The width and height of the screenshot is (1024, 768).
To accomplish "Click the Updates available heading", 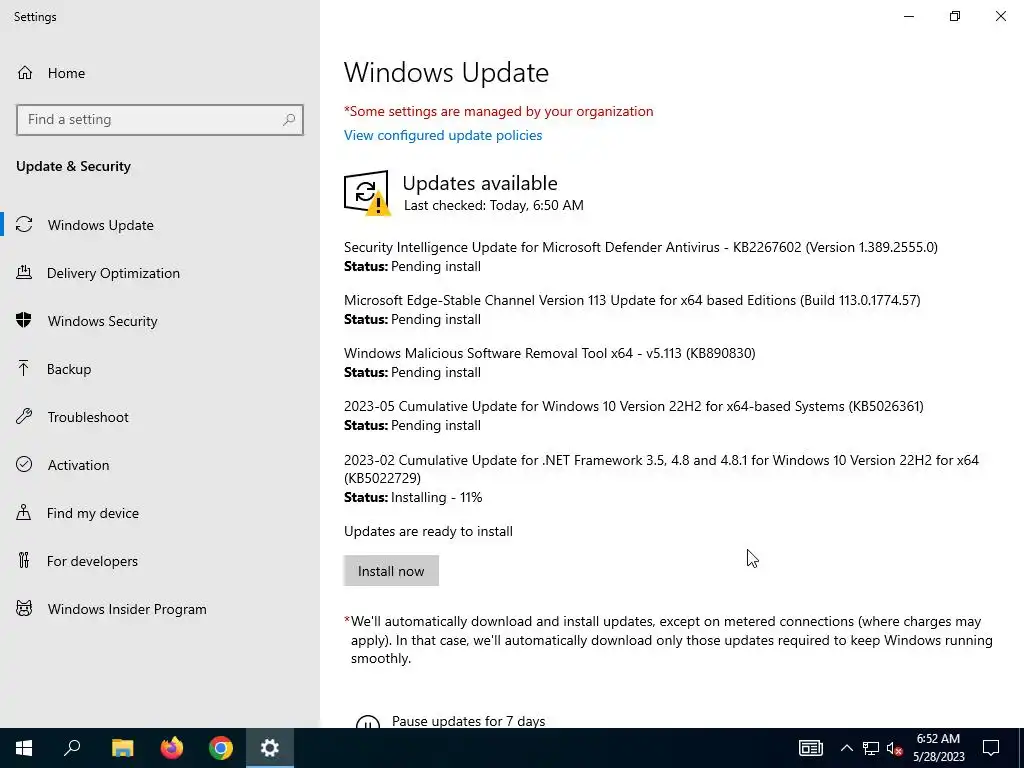I will click(x=480, y=183).
